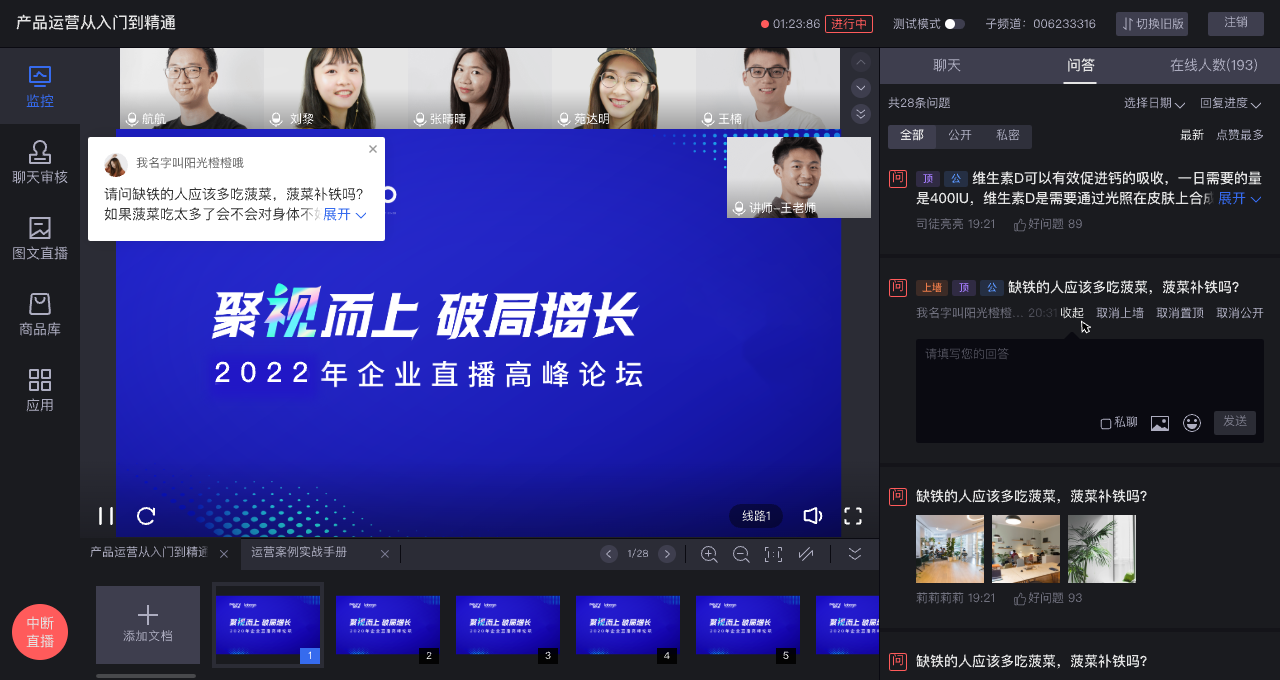Collapse the document panel with double chevron
Viewport: 1280px width, 680px height.
click(855, 554)
